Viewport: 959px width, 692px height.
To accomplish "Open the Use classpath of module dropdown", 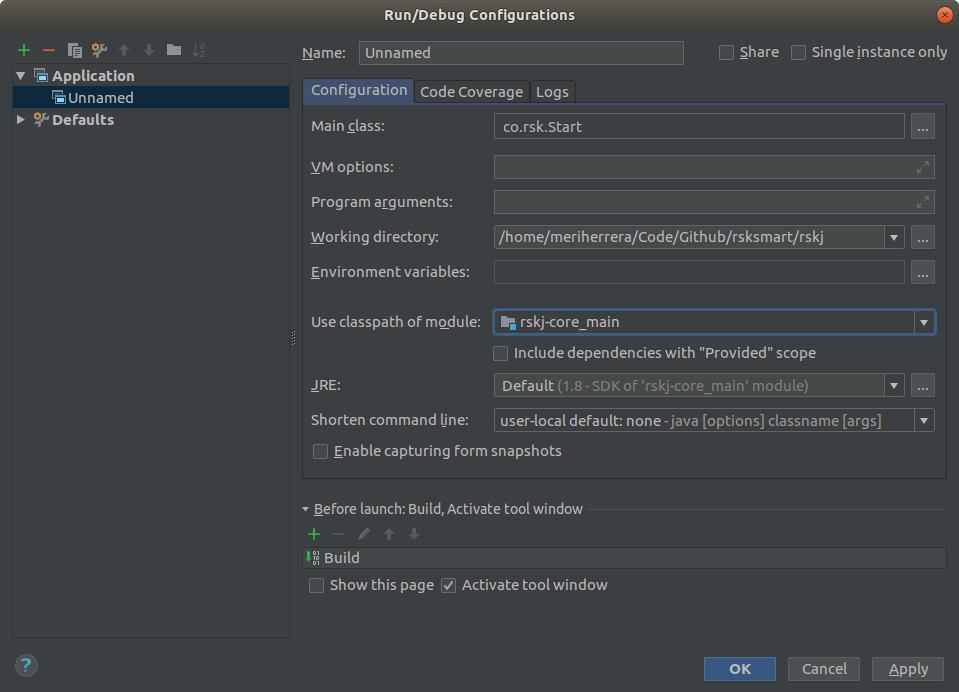I will (x=923, y=322).
